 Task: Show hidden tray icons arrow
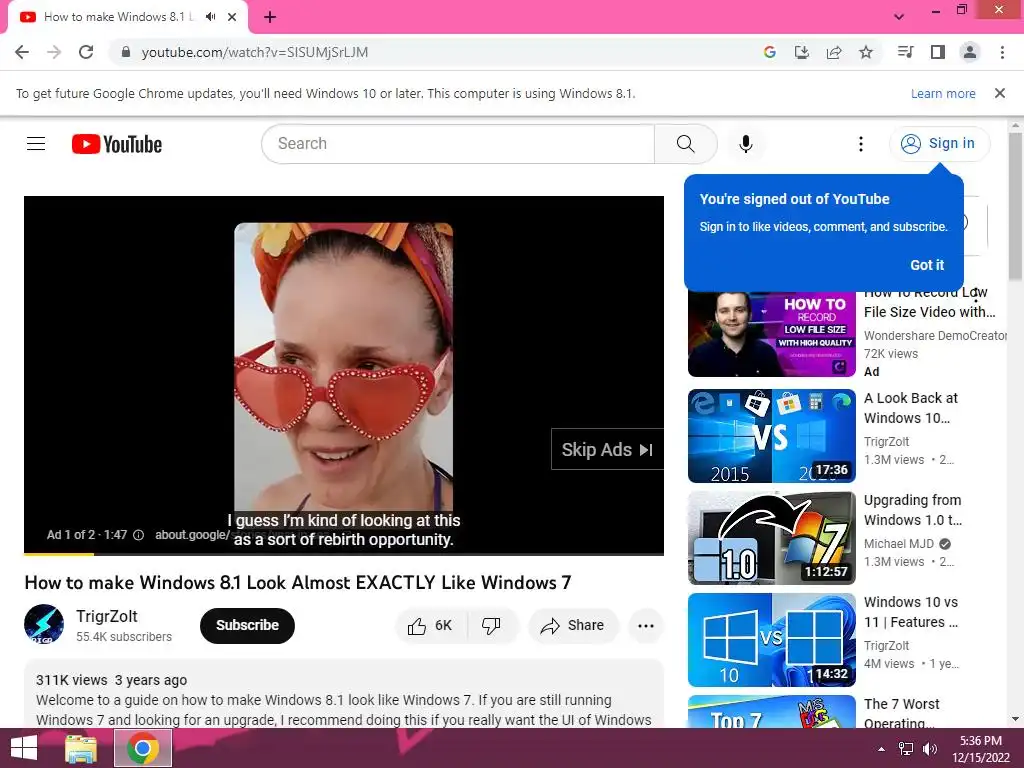(x=882, y=749)
